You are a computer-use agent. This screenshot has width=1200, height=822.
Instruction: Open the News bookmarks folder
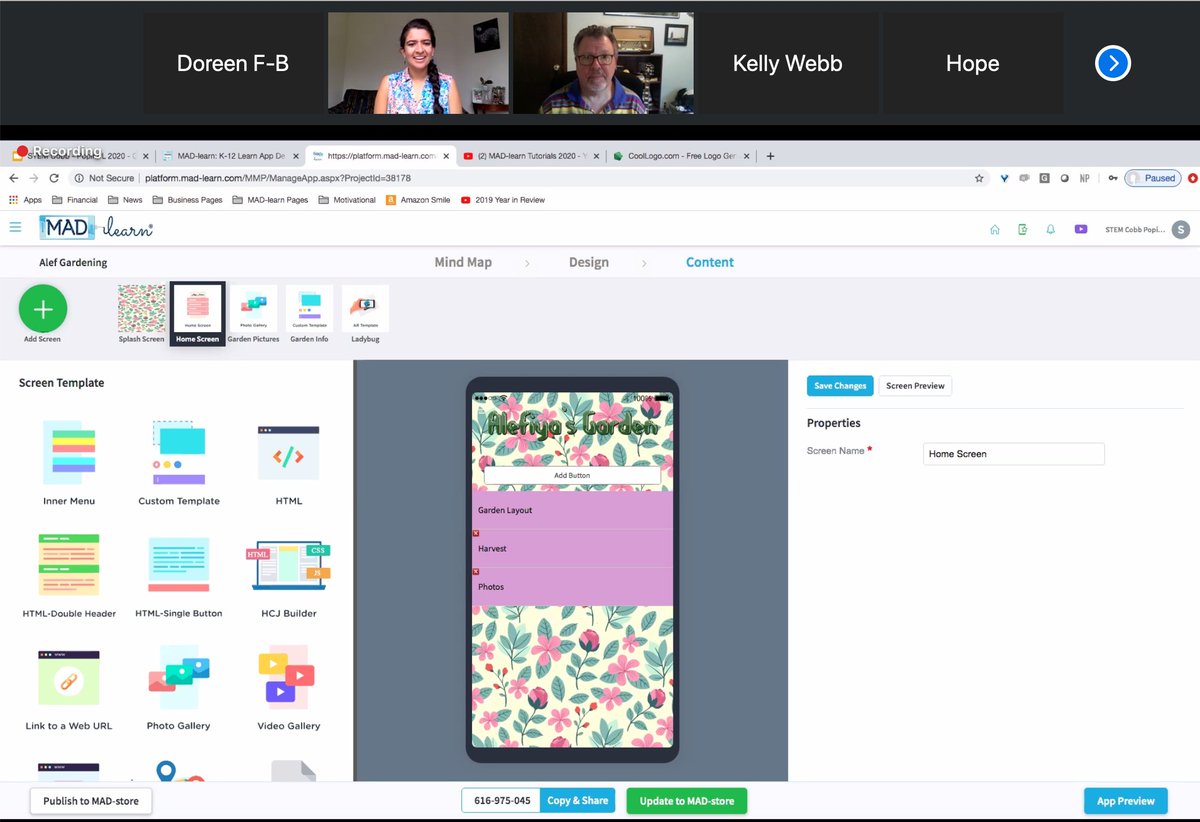[125, 200]
